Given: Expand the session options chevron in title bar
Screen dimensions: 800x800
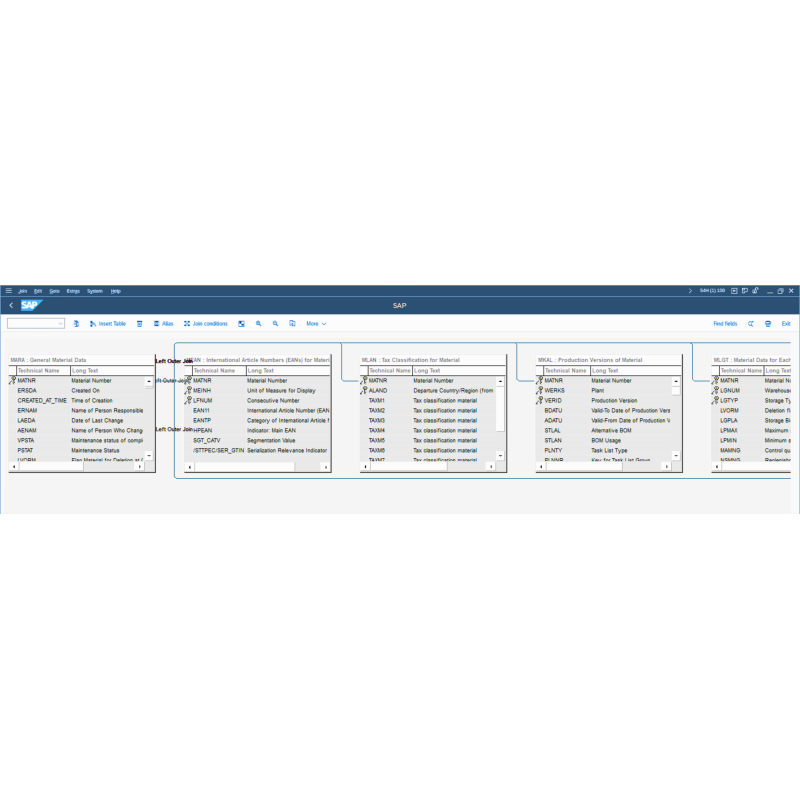Looking at the screenshot, I should tap(690, 290).
